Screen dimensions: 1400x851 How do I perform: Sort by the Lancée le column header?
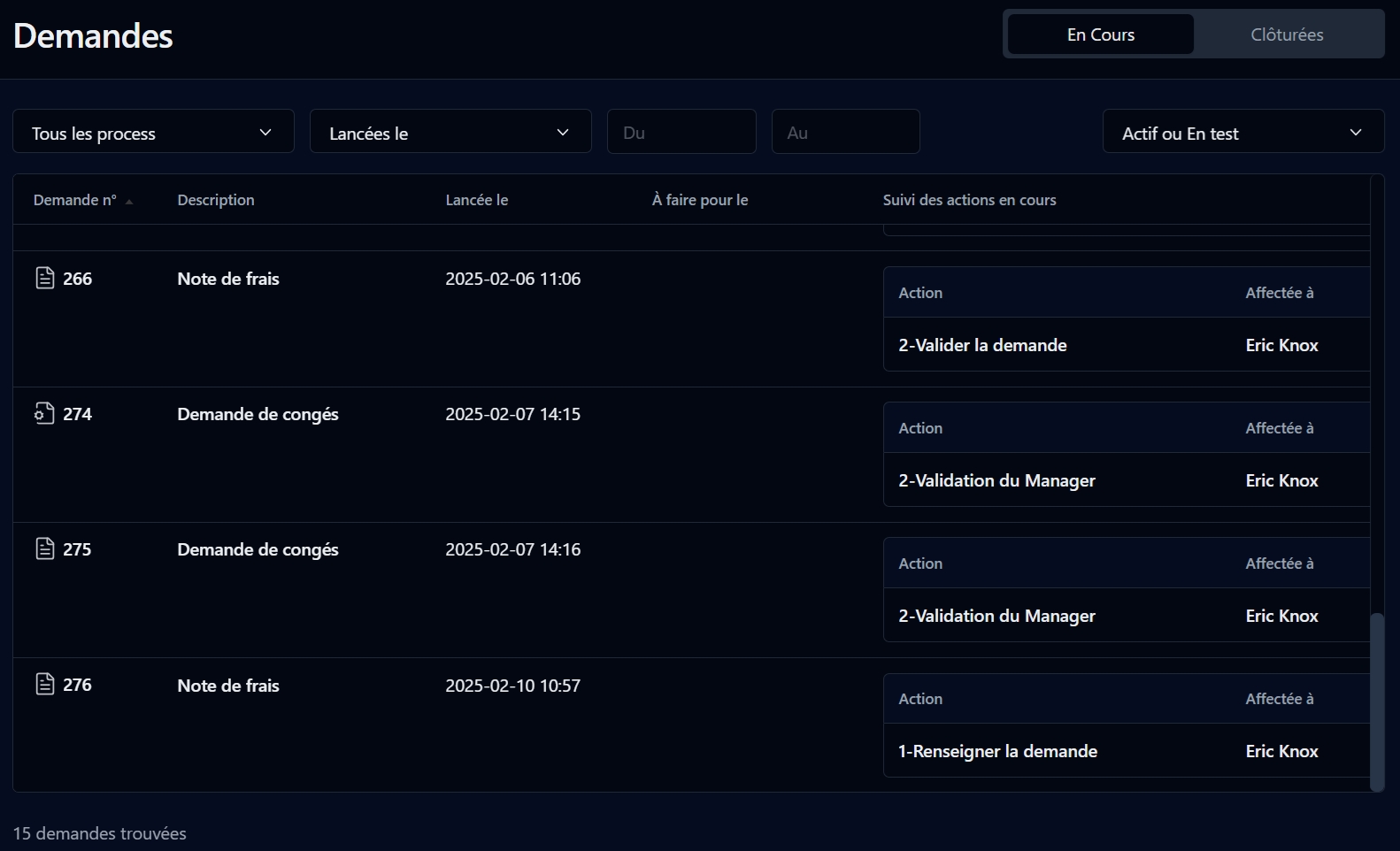click(x=476, y=200)
